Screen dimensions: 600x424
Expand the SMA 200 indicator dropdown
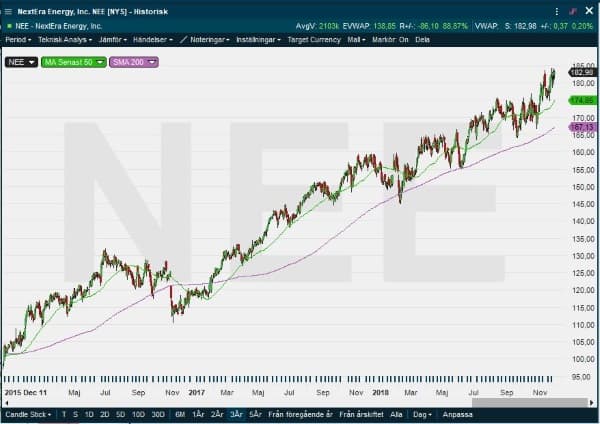point(134,62)
